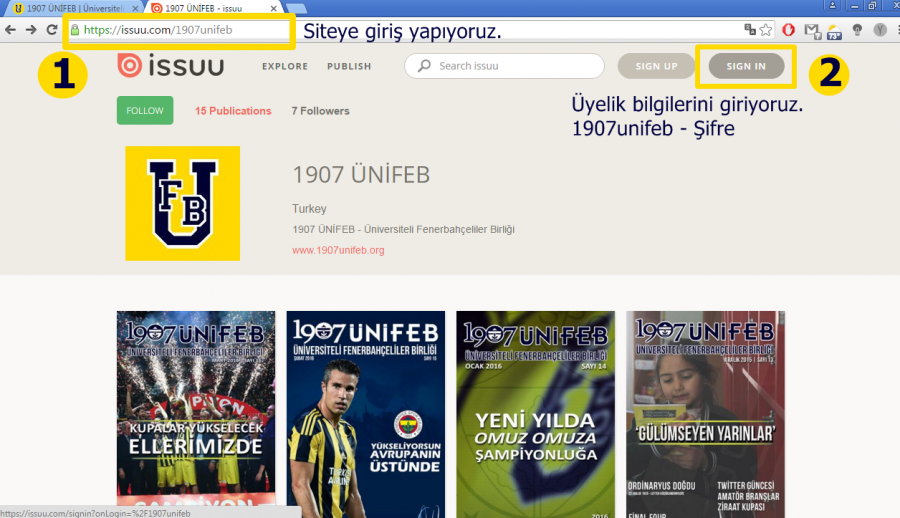Open the Gmail checker extension icon
This screenshot has width=900, height=518.
(x=811, y=30)
